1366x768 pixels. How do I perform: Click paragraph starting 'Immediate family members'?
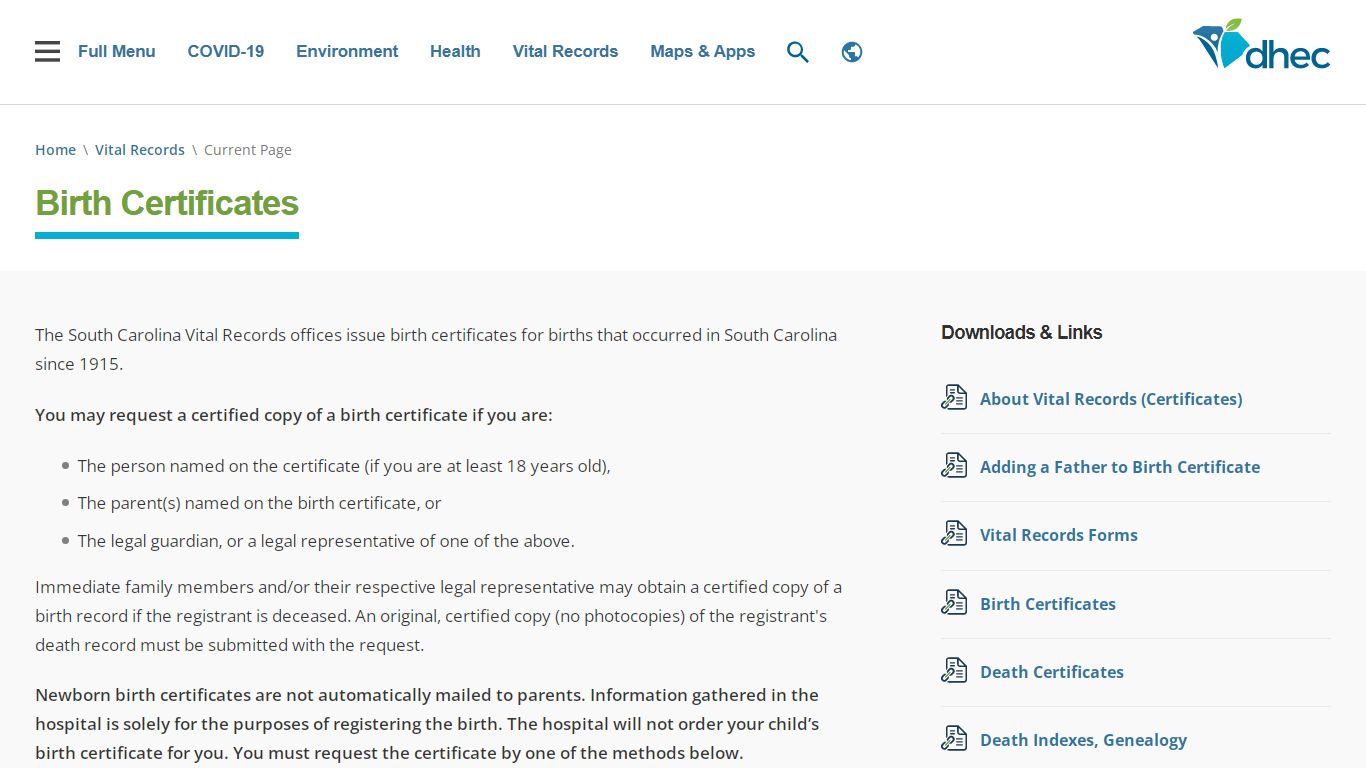coord(438,616)
